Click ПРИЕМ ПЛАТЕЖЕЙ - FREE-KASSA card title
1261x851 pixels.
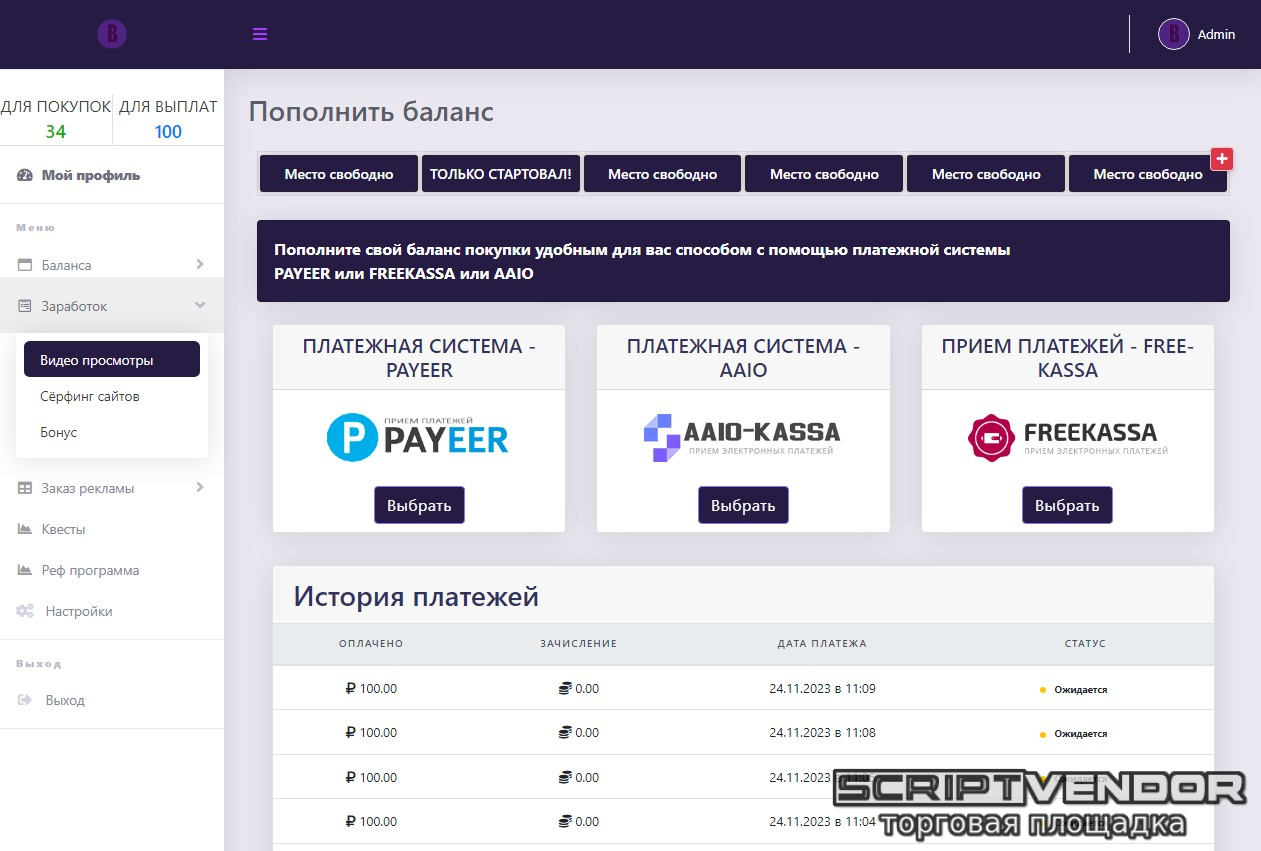pos(1067,358)
